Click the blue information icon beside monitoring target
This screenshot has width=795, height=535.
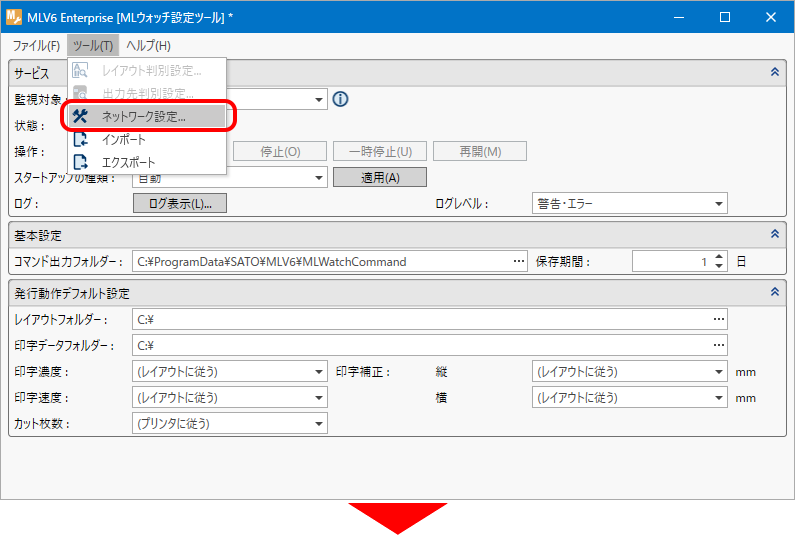coord(340,99)
